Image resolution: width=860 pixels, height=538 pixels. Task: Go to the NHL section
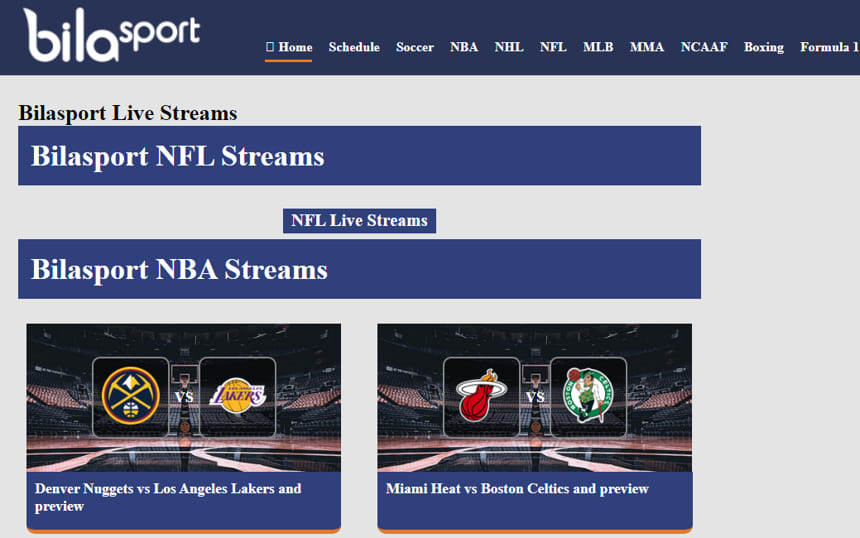(x=509, y=47)
